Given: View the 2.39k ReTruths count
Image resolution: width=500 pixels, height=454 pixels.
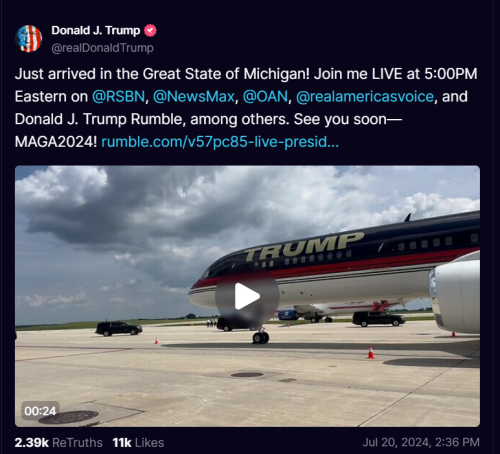Looking at the screenshot, I should 59,443.
